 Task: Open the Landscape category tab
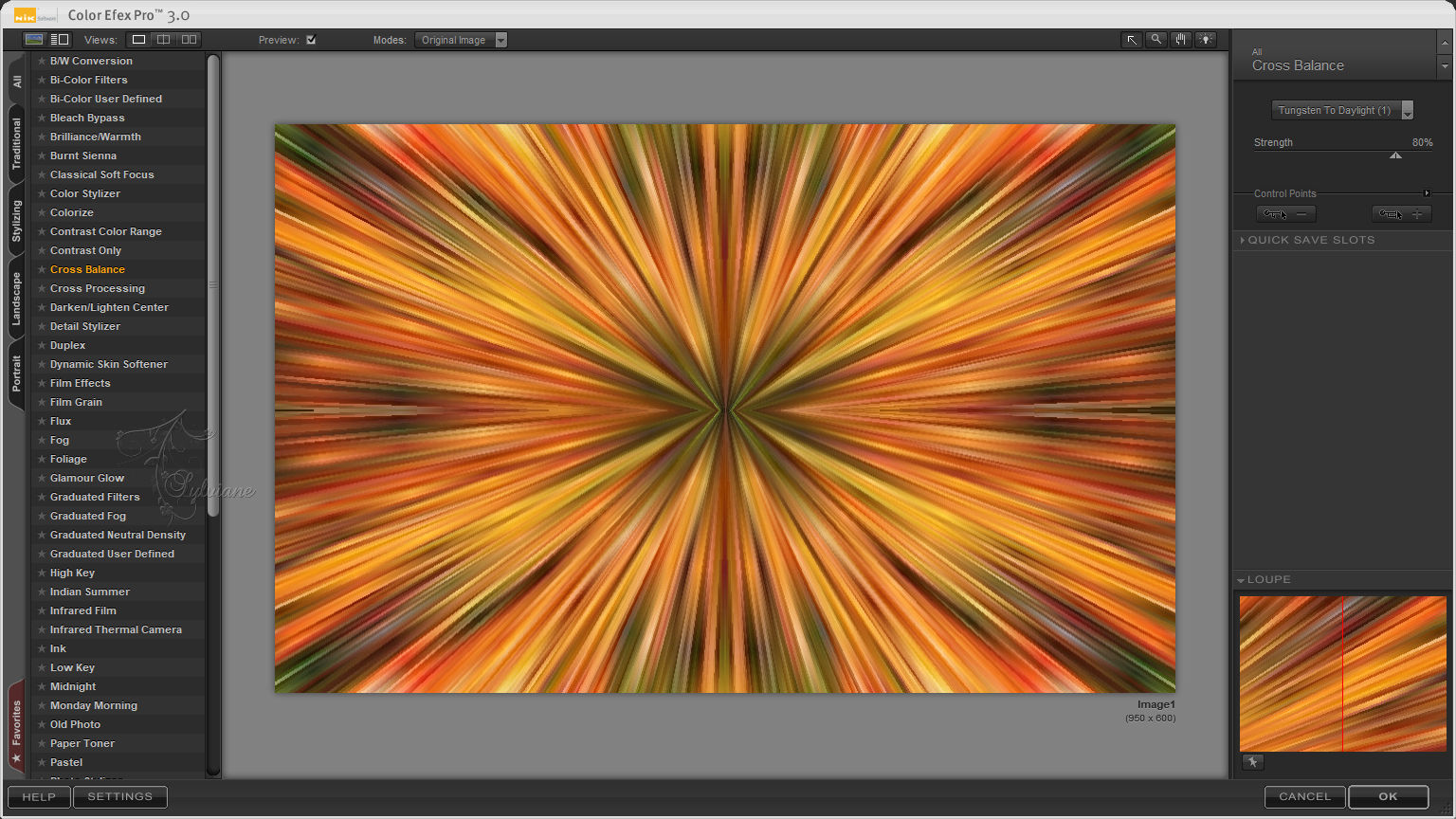click(16, 299)
